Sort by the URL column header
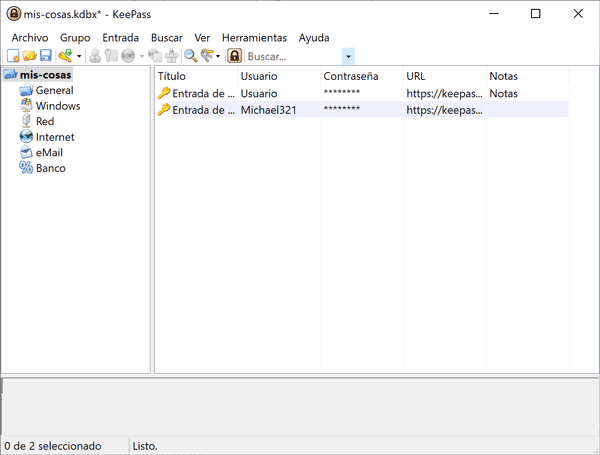The image size is (600, 455). click(x=445, y=76)
